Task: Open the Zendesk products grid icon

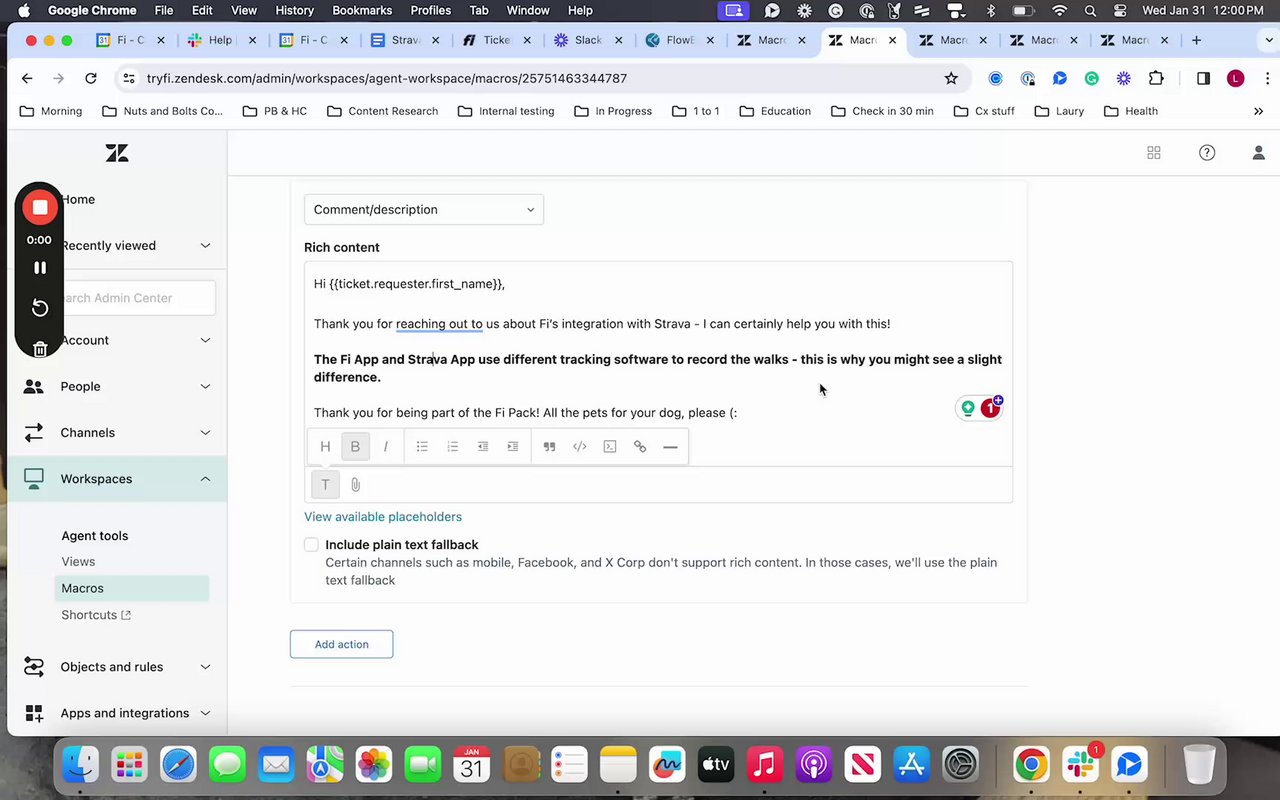Action: (1154, 153)
